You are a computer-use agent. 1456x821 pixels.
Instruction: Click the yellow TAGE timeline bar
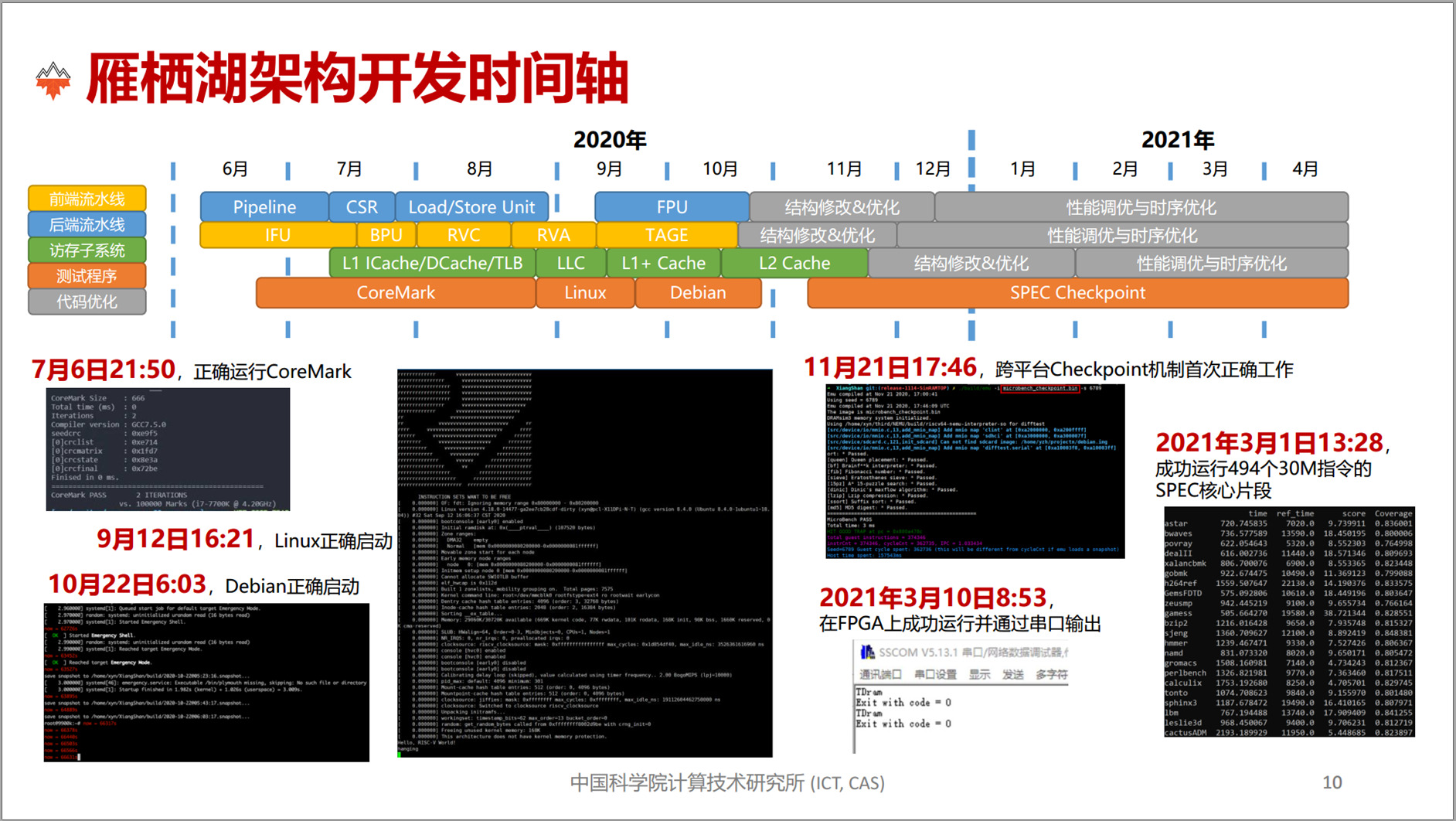666,235
